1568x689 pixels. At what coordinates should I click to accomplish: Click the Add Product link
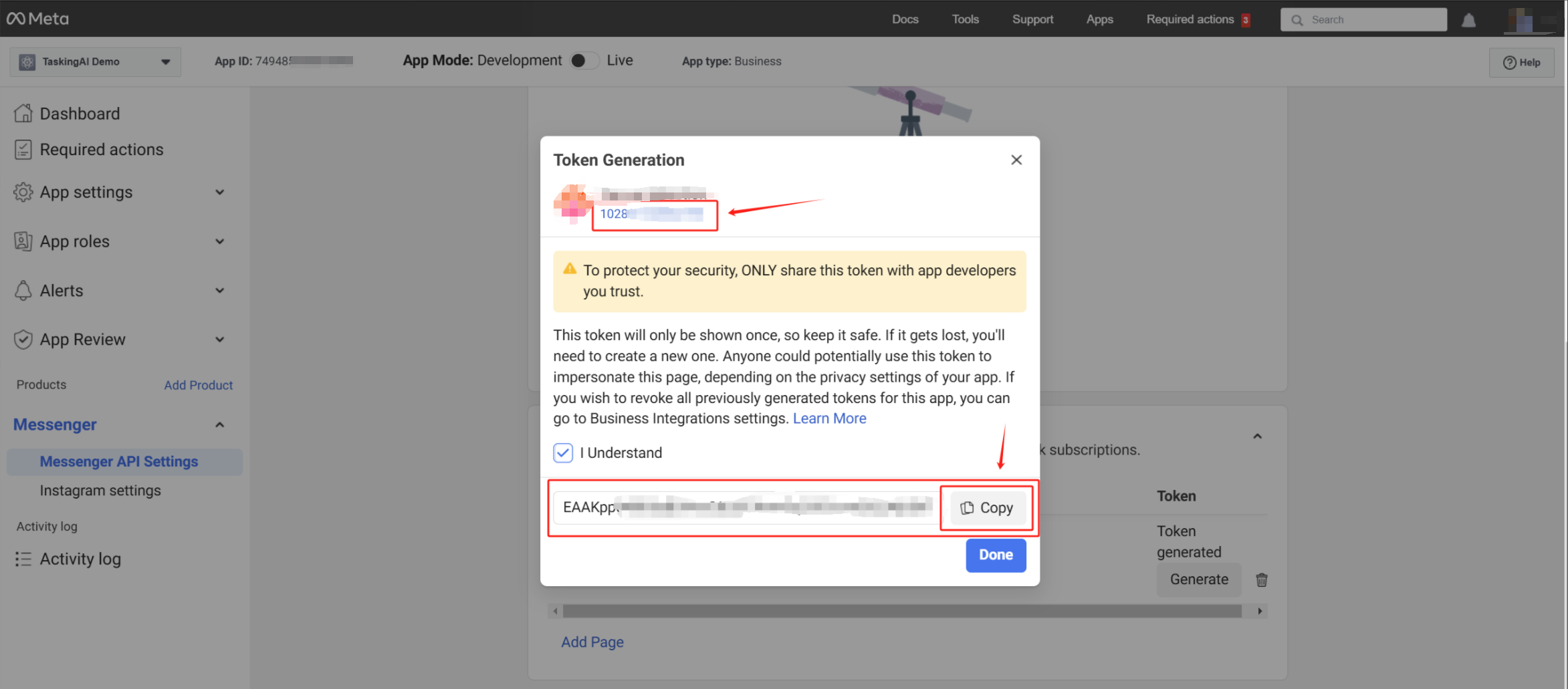(x=199, y=386)
